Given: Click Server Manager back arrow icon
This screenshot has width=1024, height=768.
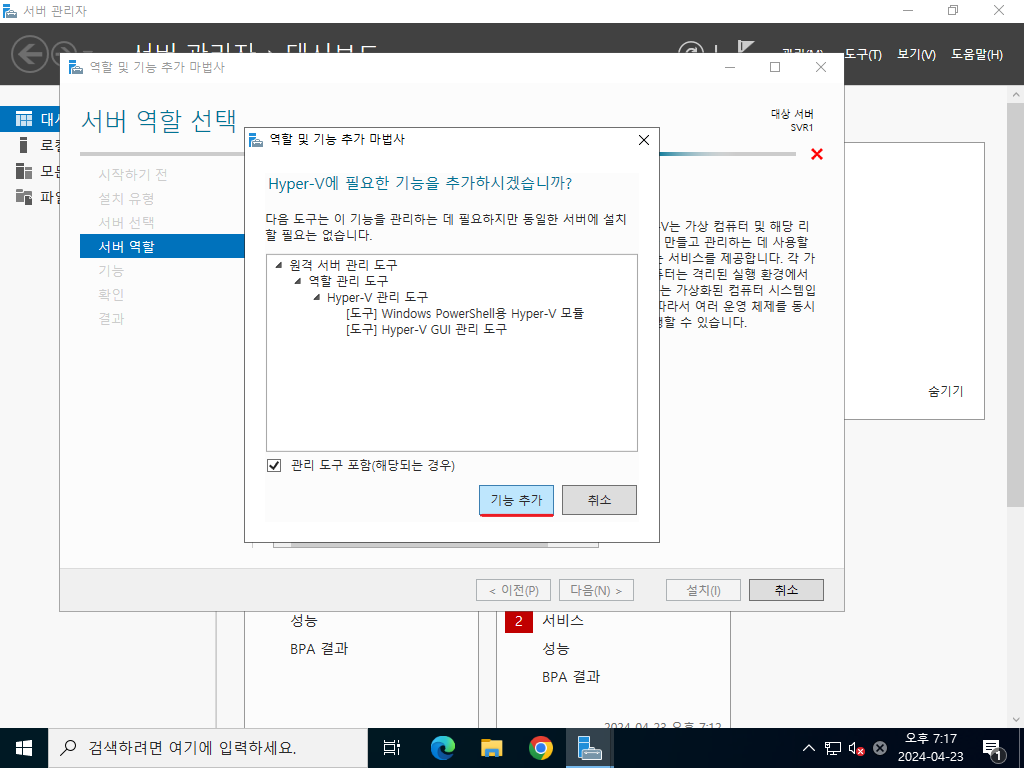Looking at the screenshot, I should tap(30, 54).
